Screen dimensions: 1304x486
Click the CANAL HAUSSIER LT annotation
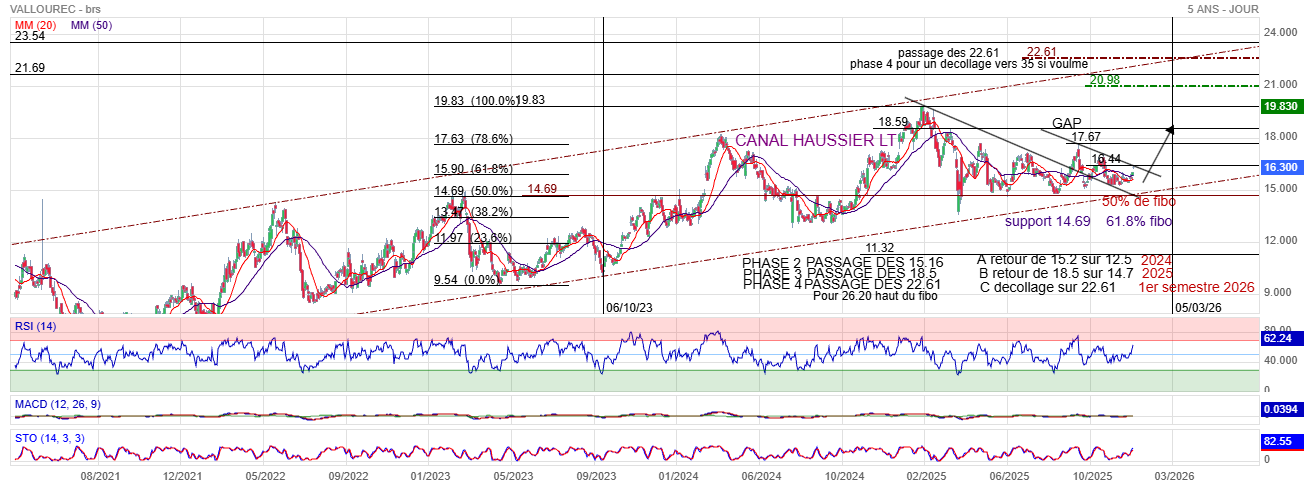click(x=815, y=141)
